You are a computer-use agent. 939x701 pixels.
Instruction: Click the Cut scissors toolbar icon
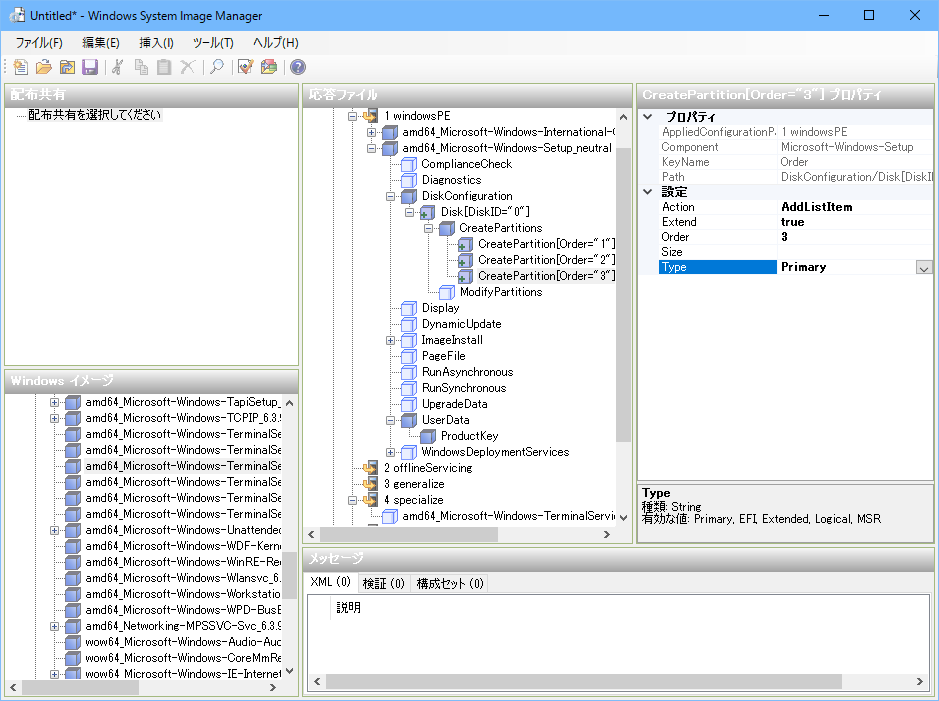tap(118, 67)
